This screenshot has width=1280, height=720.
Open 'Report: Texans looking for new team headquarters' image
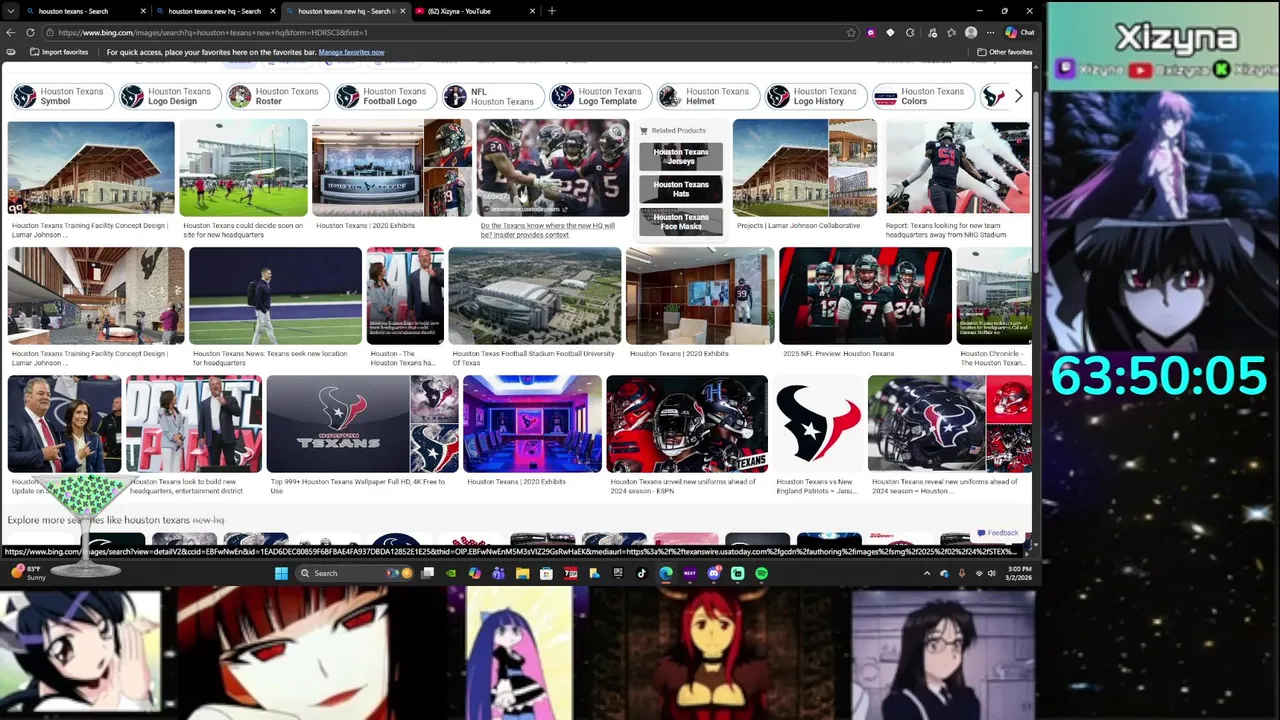958,168
